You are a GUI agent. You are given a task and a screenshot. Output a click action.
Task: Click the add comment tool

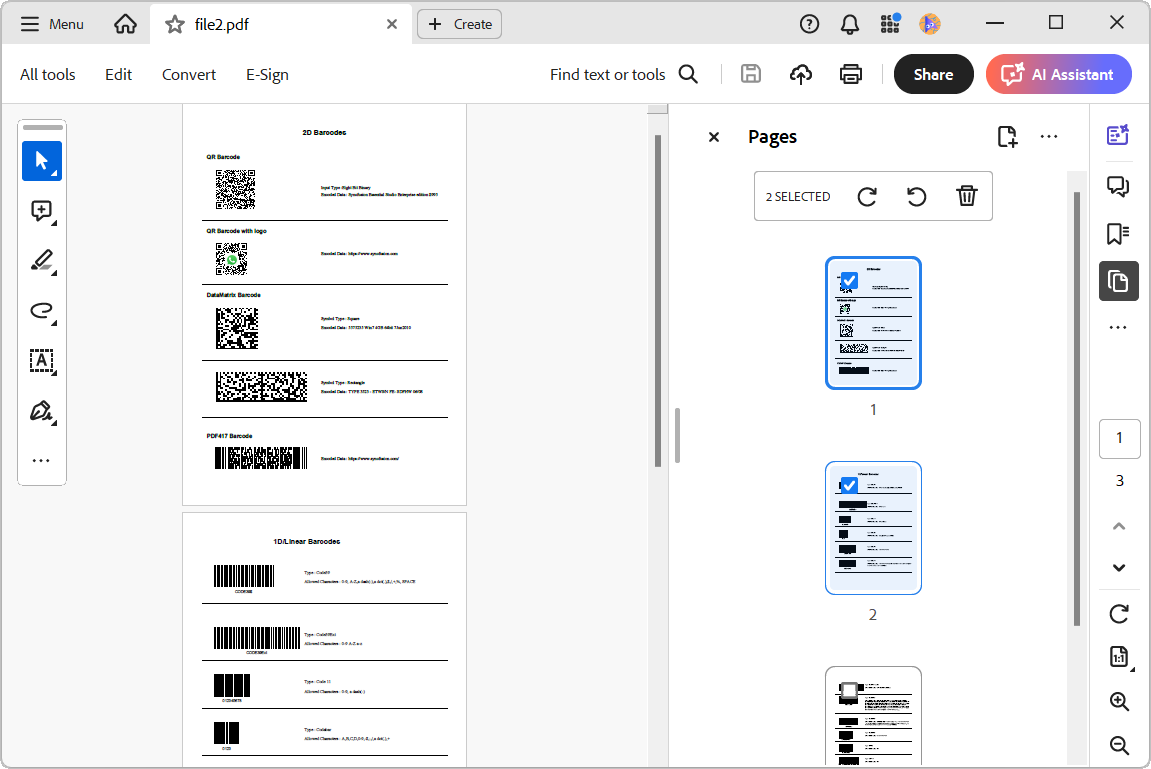tap(42, 211)
